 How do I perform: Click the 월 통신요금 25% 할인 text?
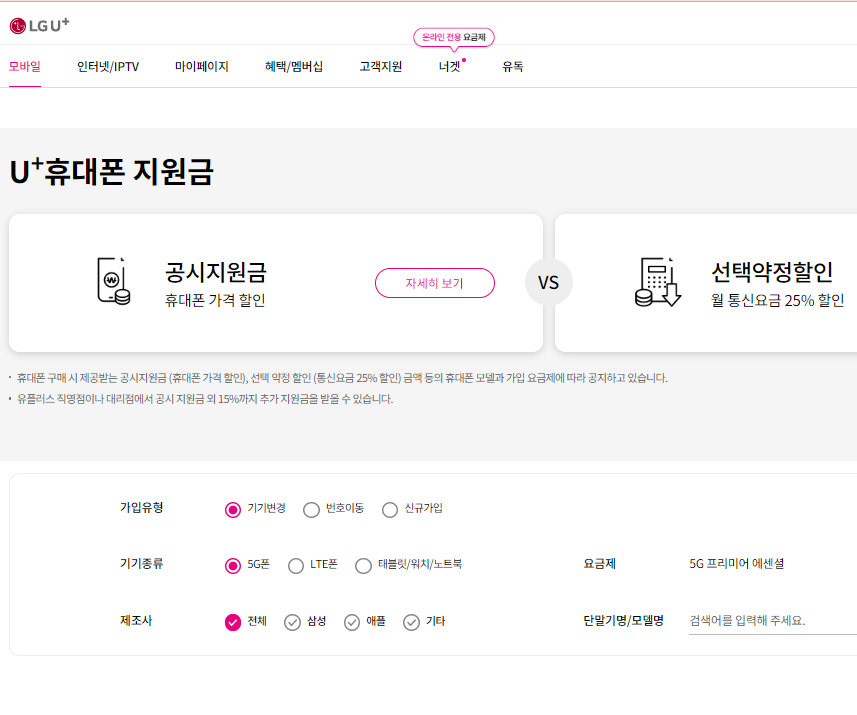777,300
